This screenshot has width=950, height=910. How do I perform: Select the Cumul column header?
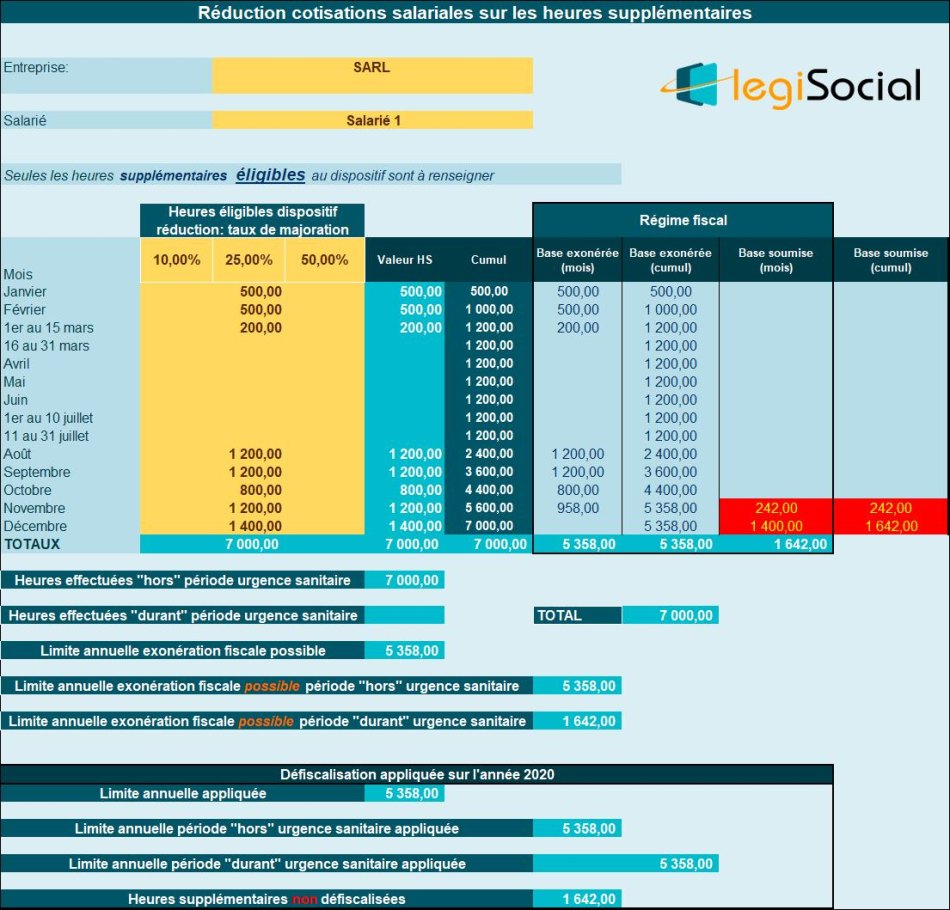point(488,259)
